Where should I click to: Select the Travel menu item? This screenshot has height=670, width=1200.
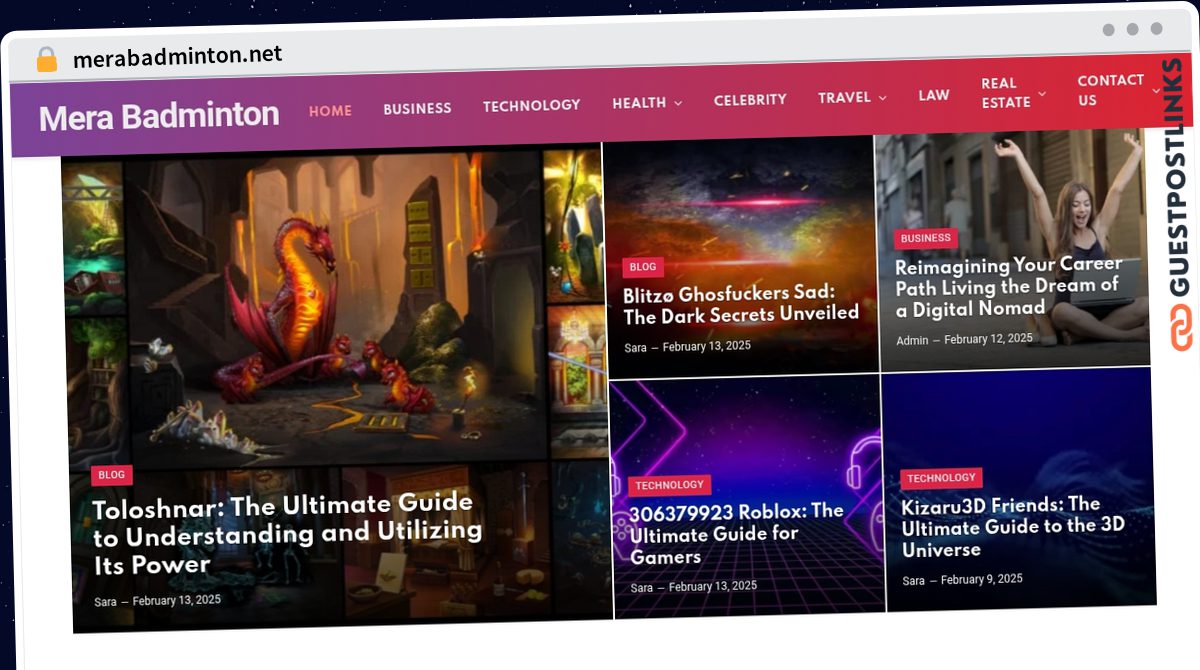coord(844,98)
